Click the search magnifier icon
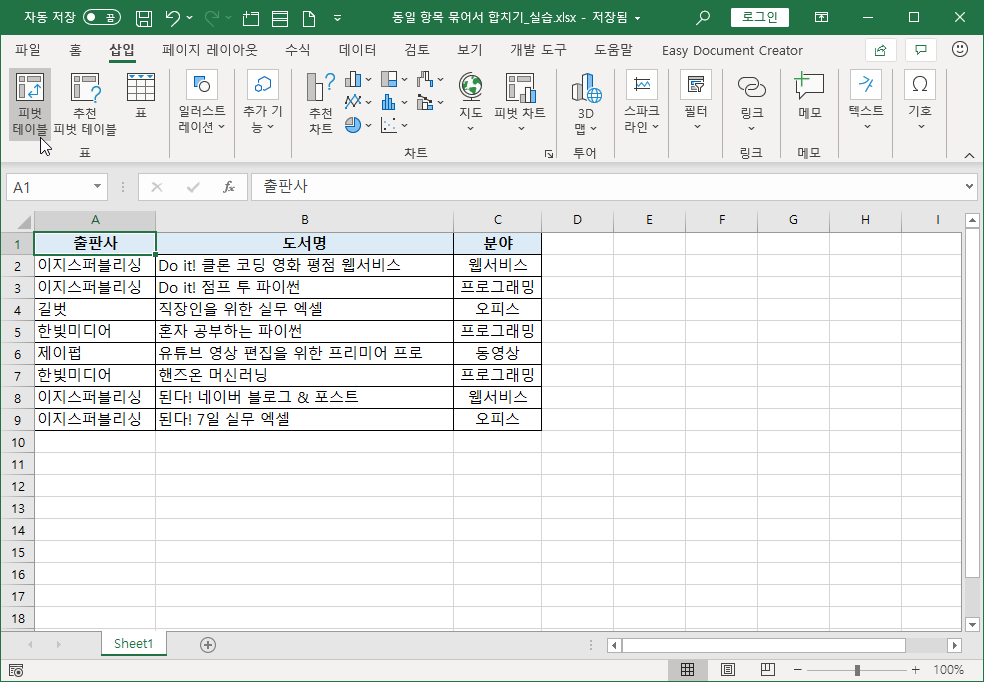This screenshot has width=984, height=682. [703, 18]
